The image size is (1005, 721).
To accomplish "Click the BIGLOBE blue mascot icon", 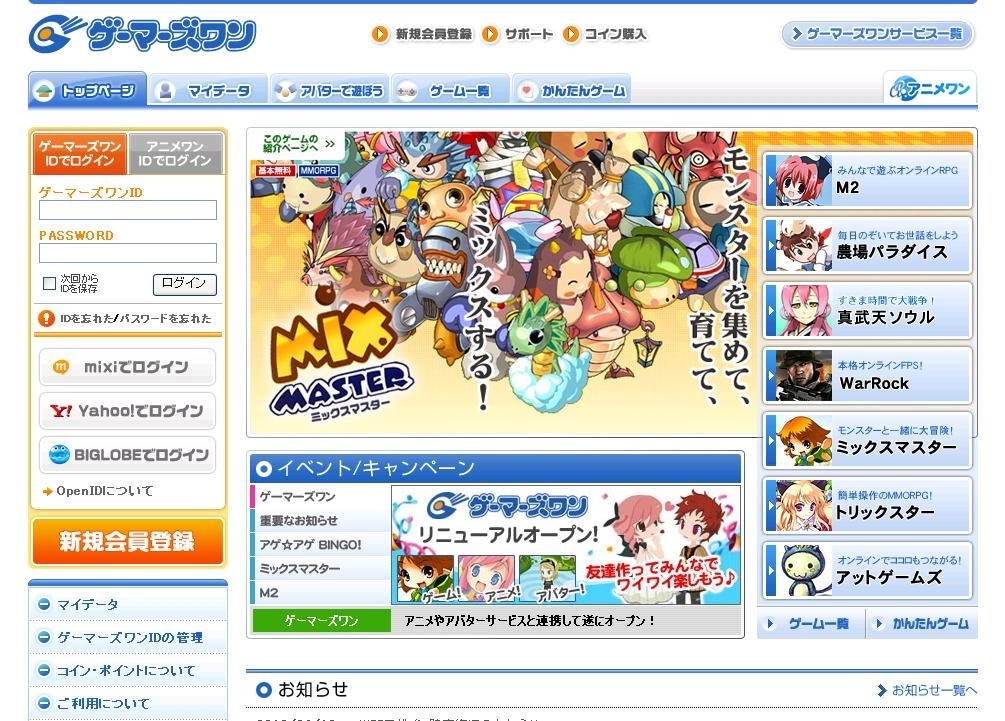I will point(59,454).
